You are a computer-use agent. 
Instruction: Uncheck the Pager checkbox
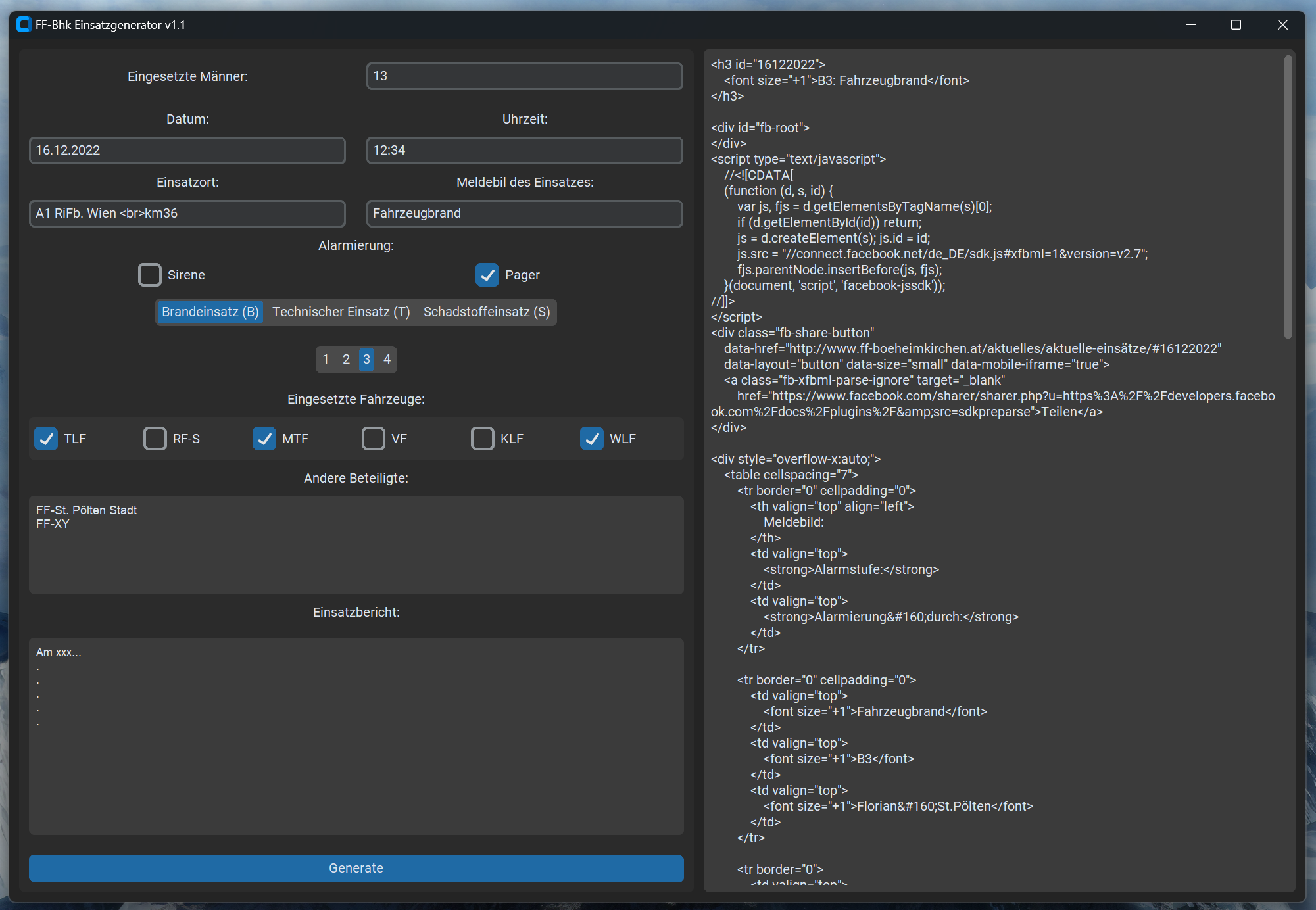coord(487,275)
